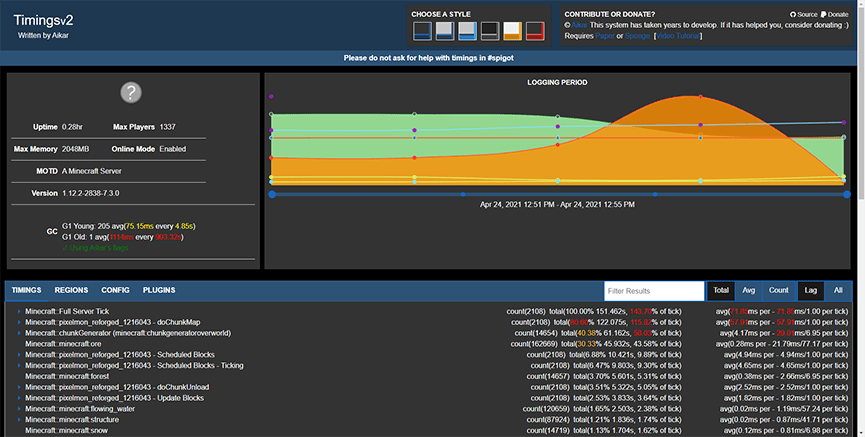
Task: Click the orange peak point on the graph
Action: (x=701, y=97)
